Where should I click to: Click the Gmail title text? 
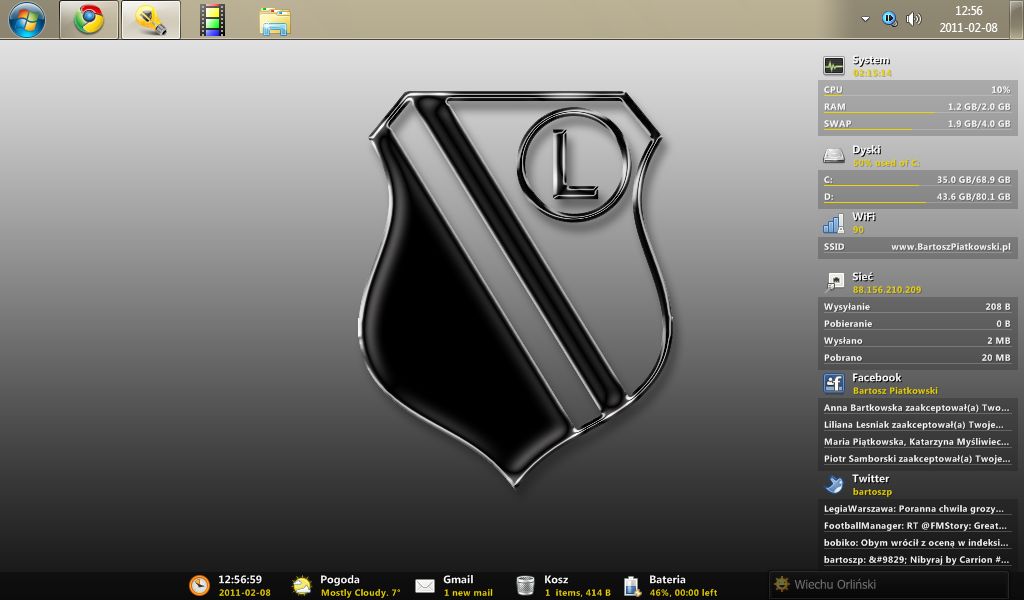point(458,579)
